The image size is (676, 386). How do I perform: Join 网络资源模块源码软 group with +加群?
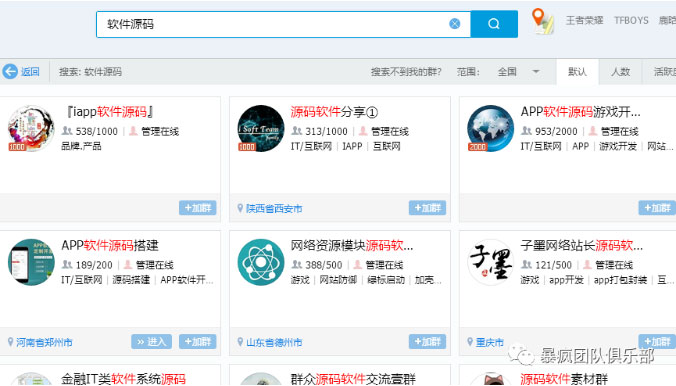click(x=427, y=342)
